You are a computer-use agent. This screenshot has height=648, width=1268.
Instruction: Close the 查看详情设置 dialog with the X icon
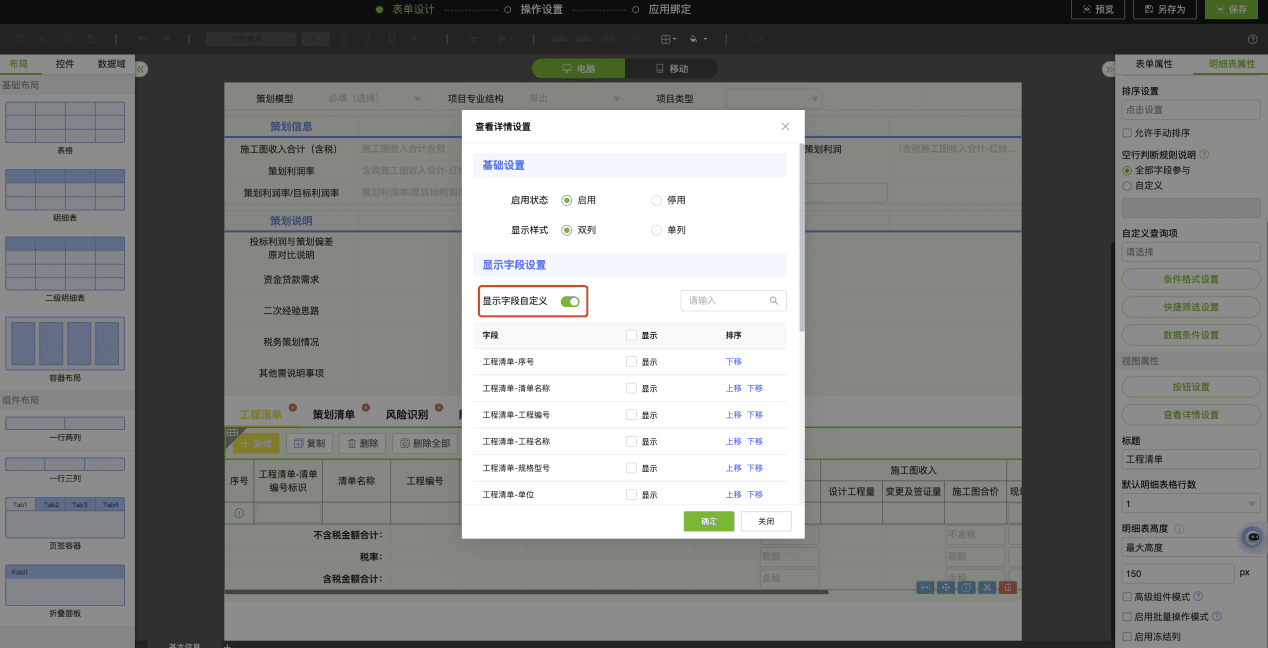785,127
